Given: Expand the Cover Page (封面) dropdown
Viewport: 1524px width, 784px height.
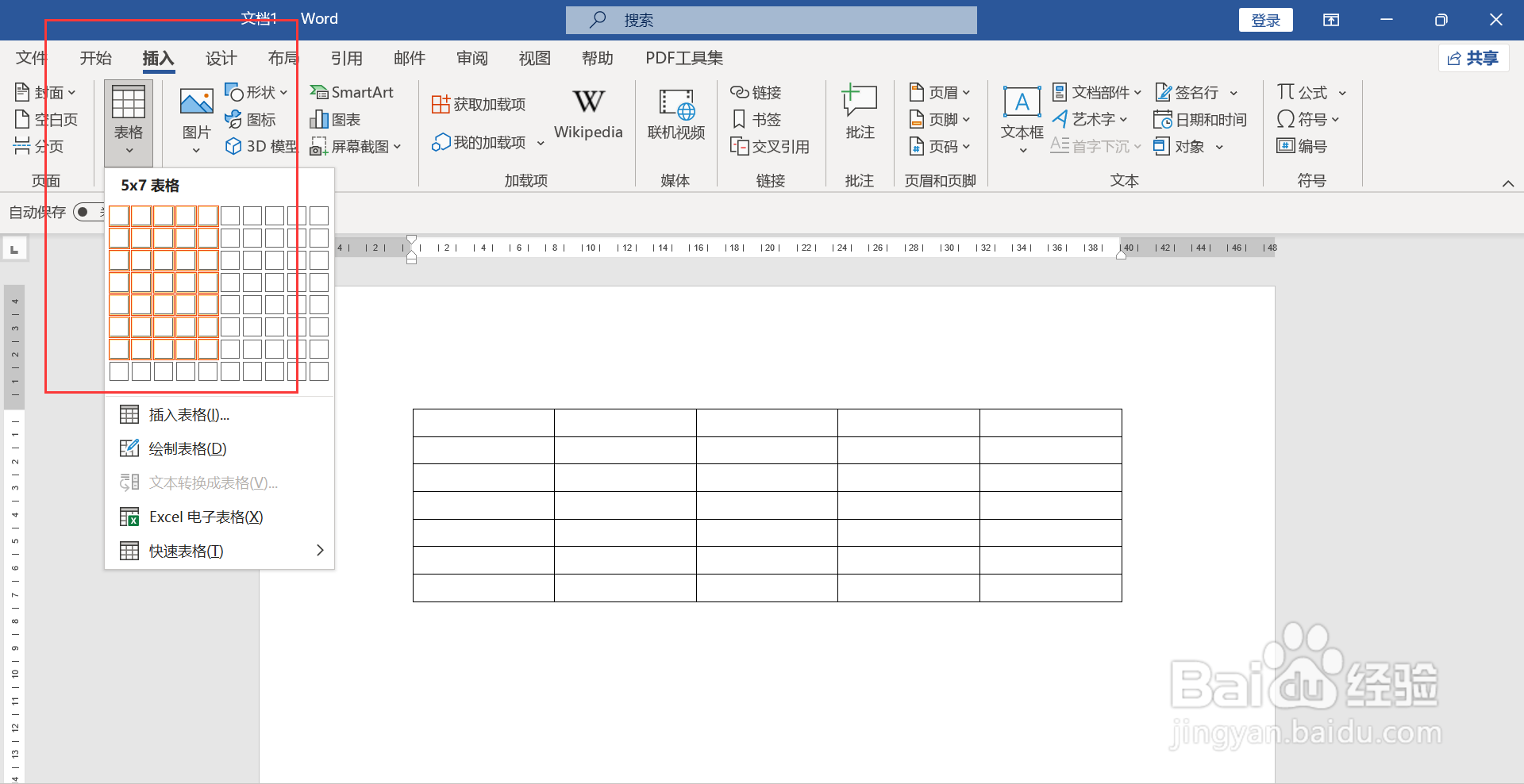Looking at the screenshot, I should 71,93.
